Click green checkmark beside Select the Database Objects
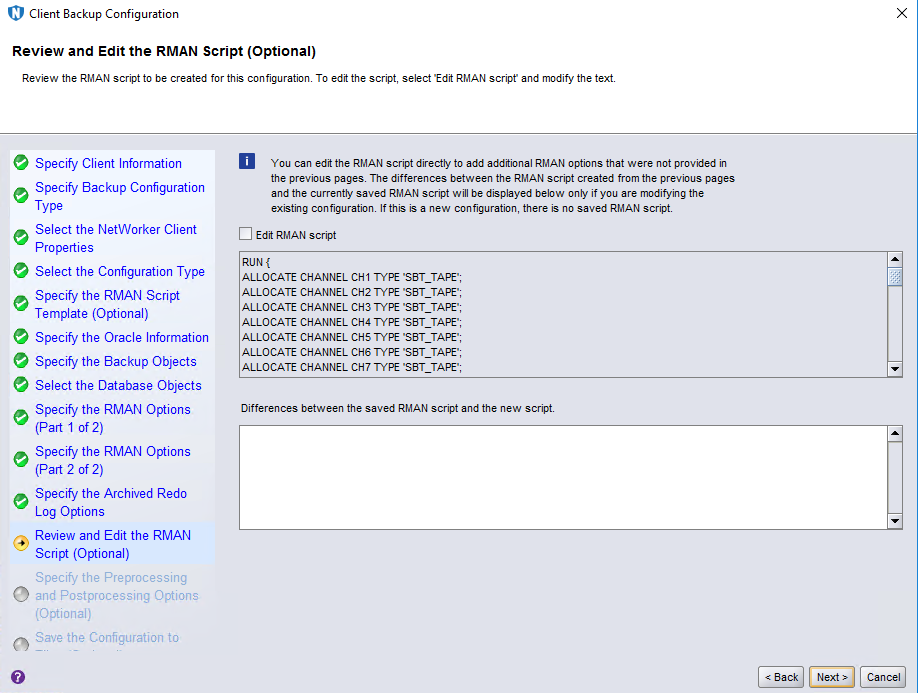 [20, 386]
